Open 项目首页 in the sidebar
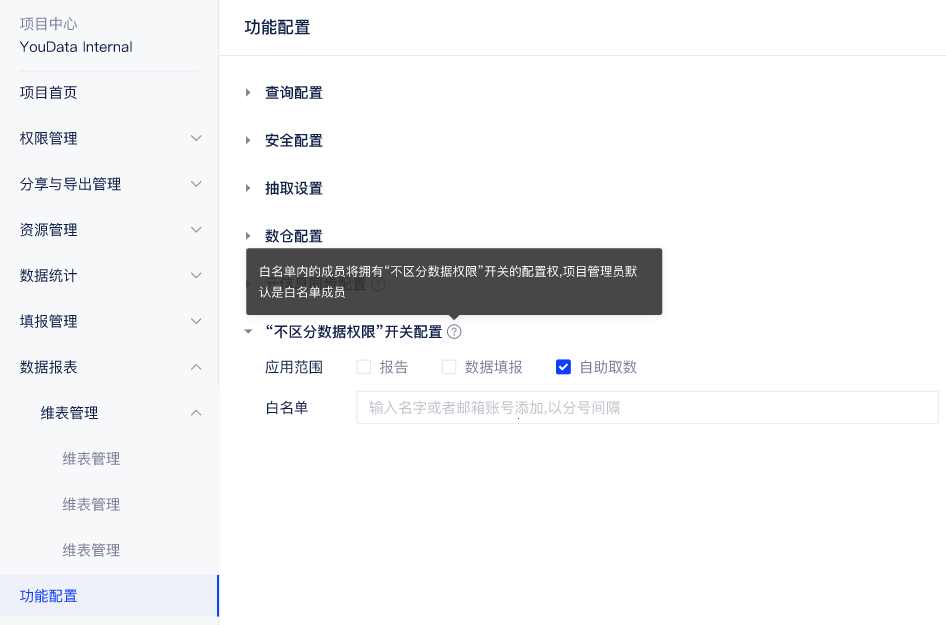This screenshot has height=625, width=946. [x=49, y=93]
